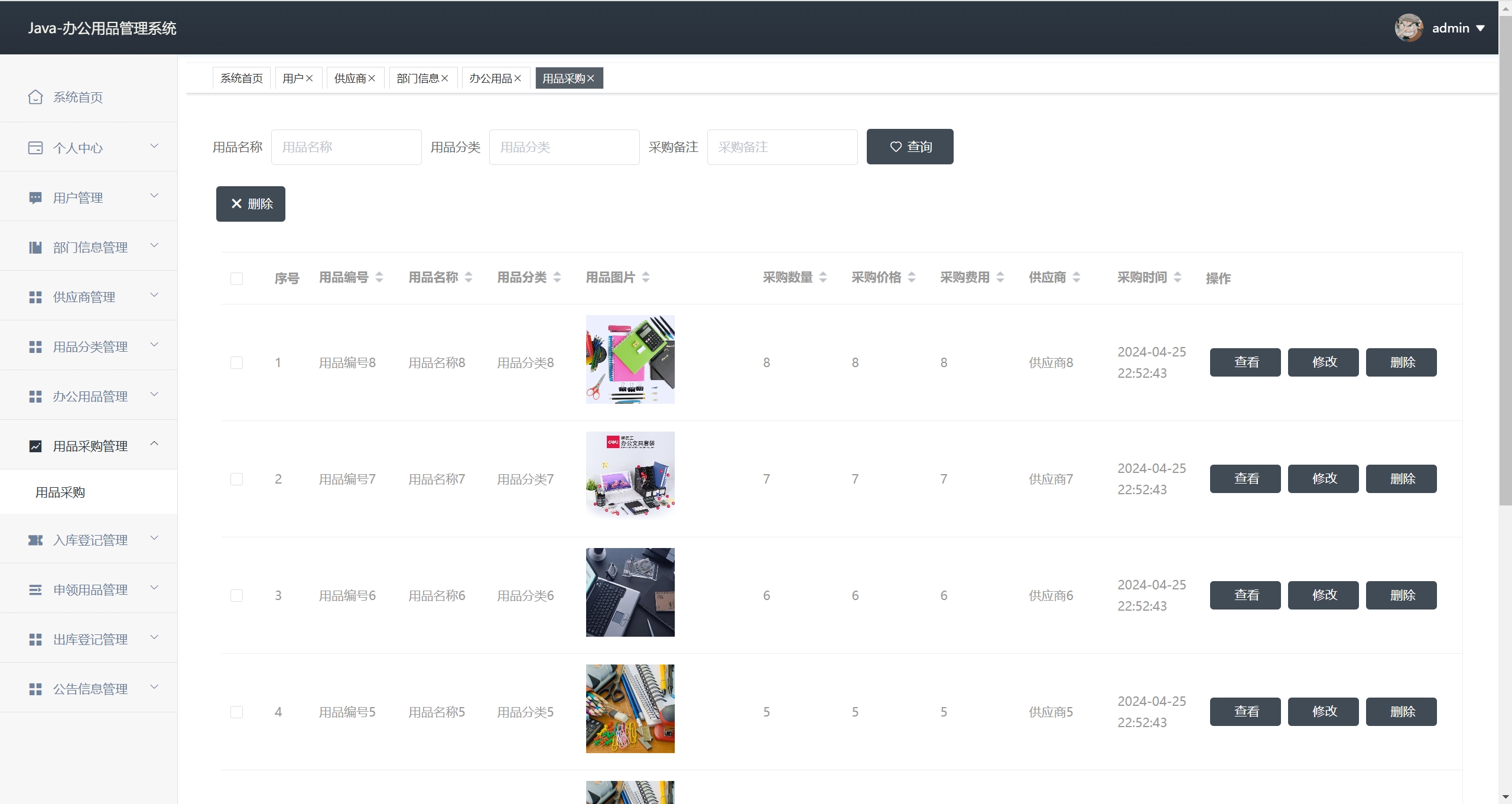Check the row for 用品编号8

tap(236, 362)
